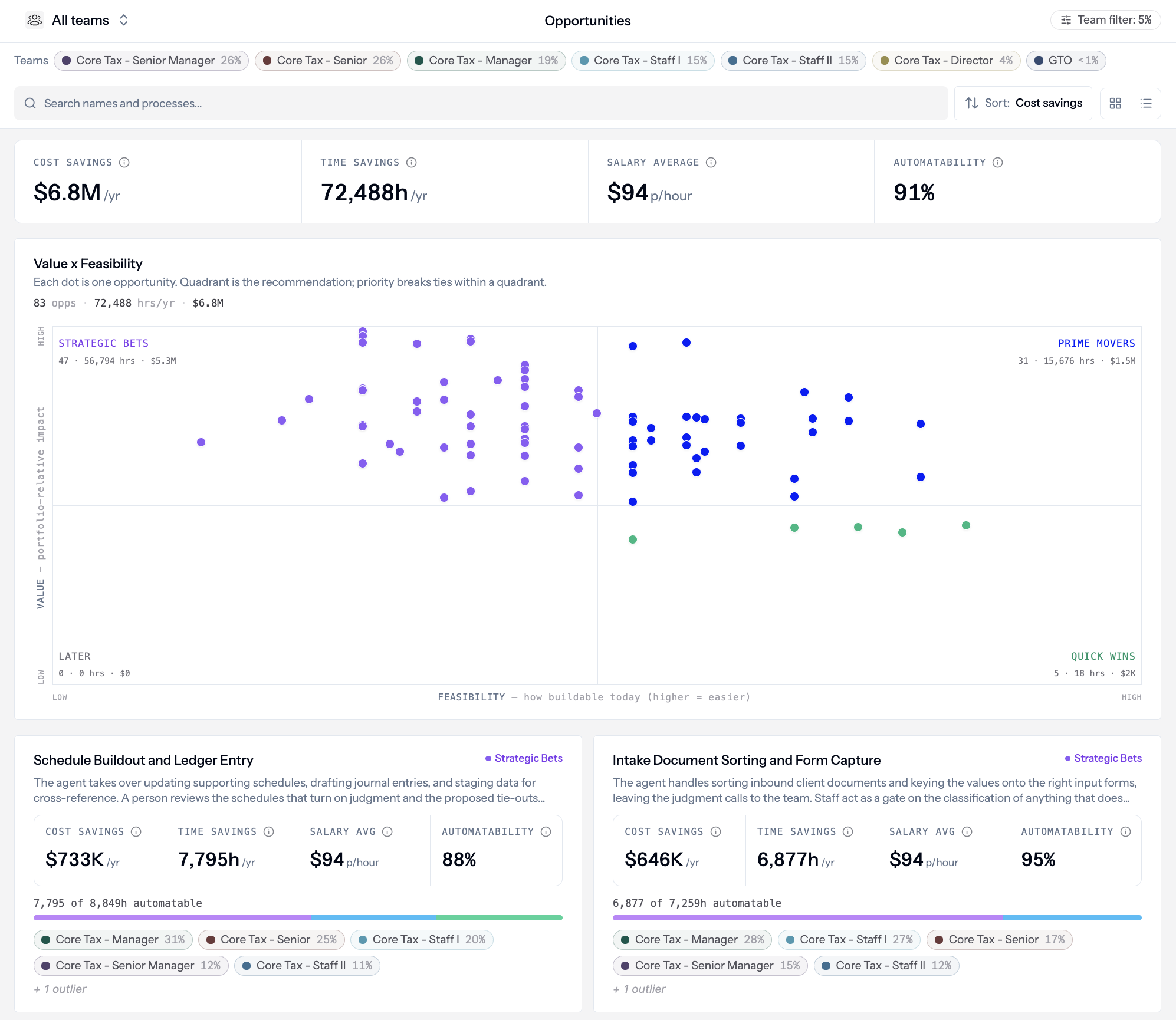Click Core Tax - Senior 17% chip
Viewport: 1176px width, 1020px height.
pyautogui.click(x=1000, y=939)
